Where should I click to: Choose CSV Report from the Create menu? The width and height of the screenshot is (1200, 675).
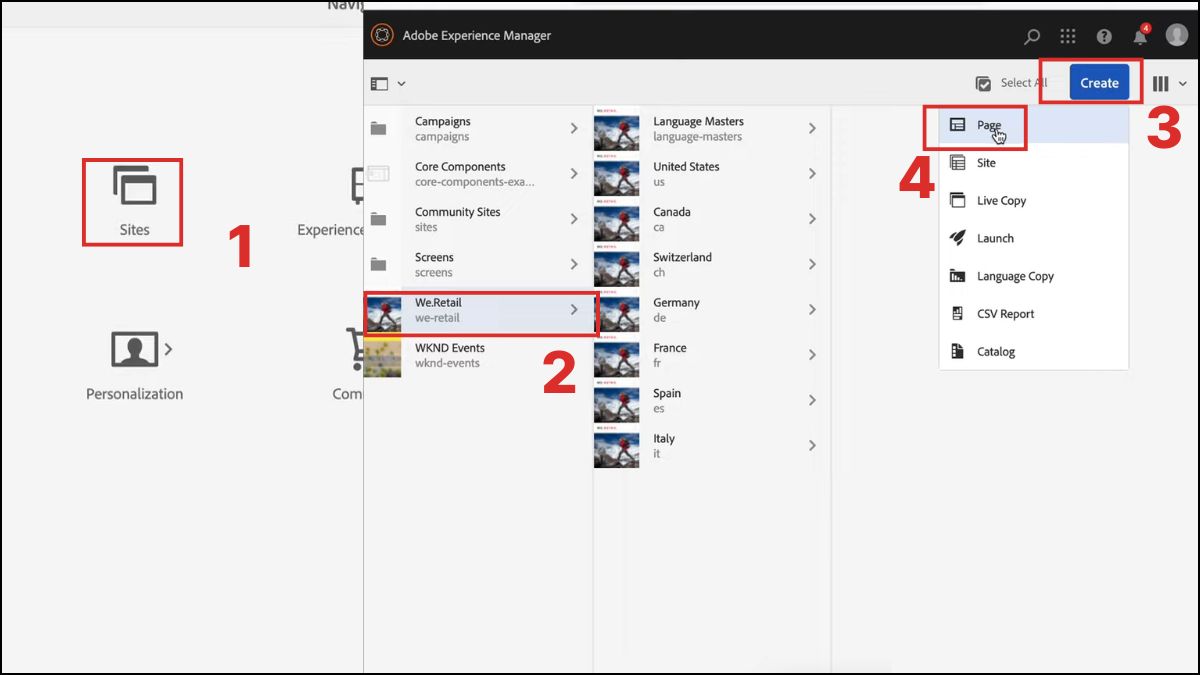(x=1034, y=314)
